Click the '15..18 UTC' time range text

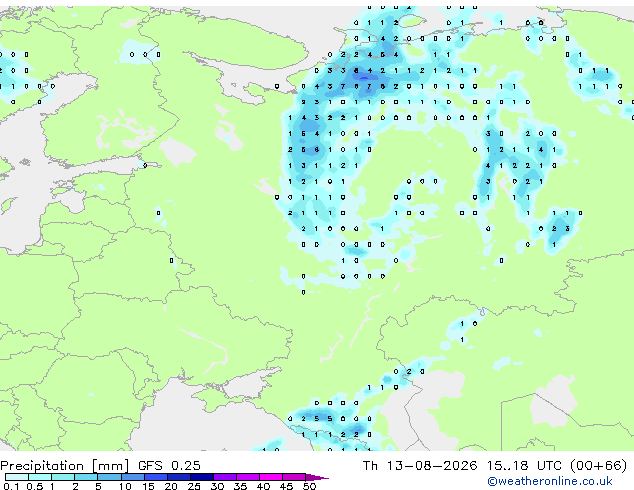pos(525,466)
